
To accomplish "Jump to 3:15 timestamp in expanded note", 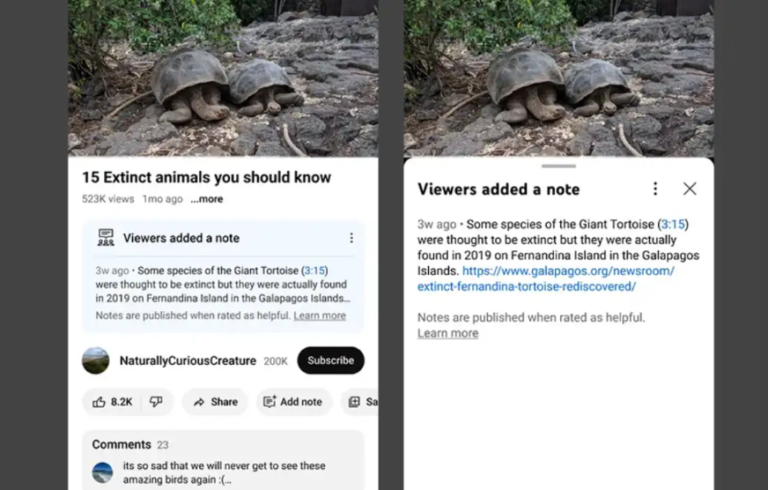I will 673,224.
